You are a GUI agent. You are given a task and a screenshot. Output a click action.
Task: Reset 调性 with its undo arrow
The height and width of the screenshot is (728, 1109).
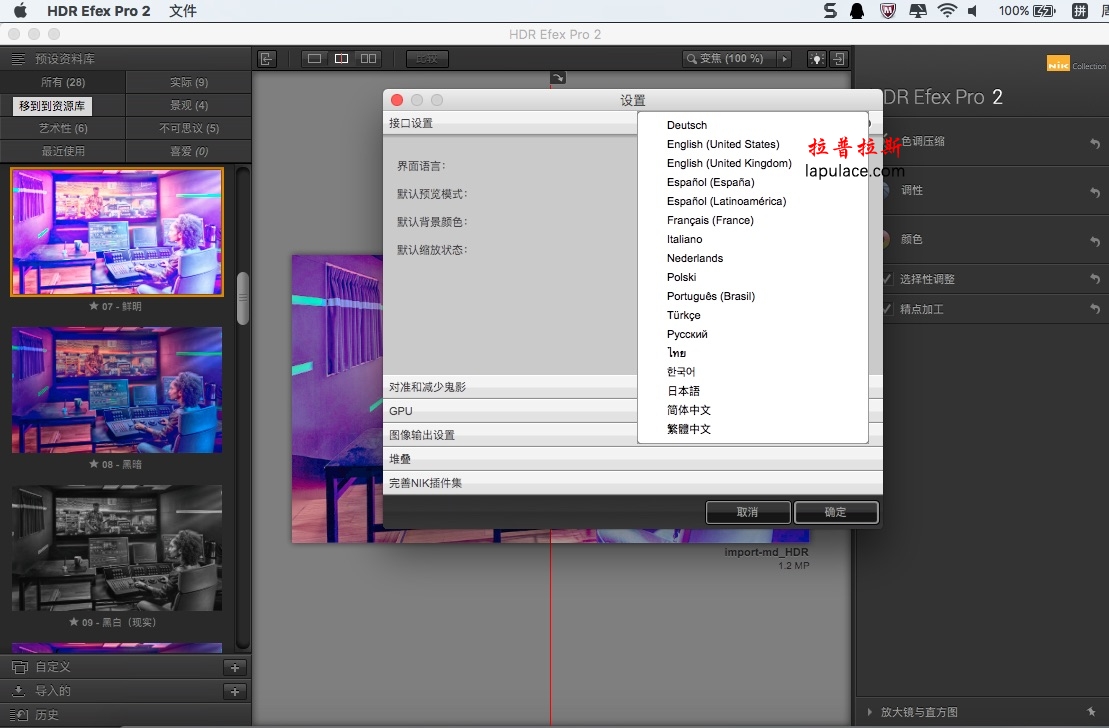tap(1095, 192)
